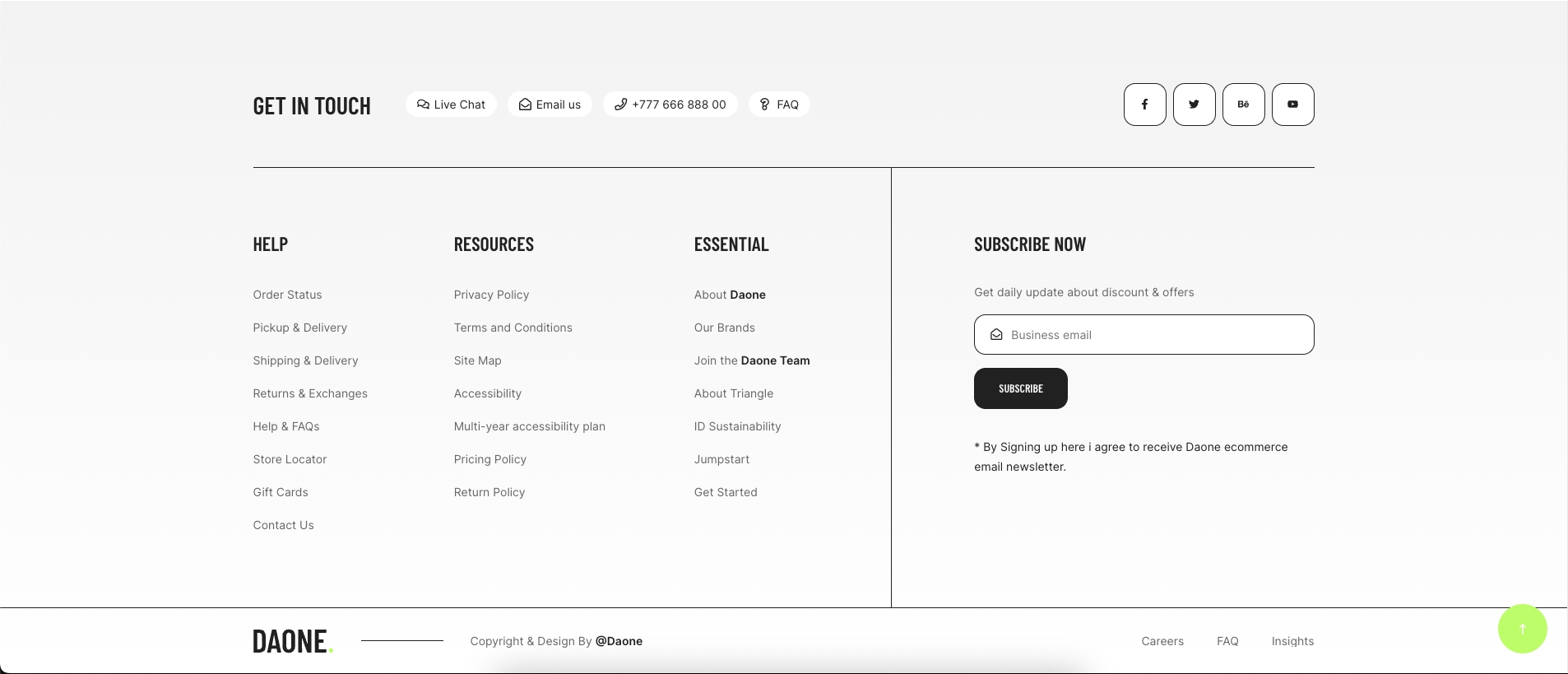View the Multi-year accessibility plan
Screen dimensions: 1568x674
pos(529,426)
